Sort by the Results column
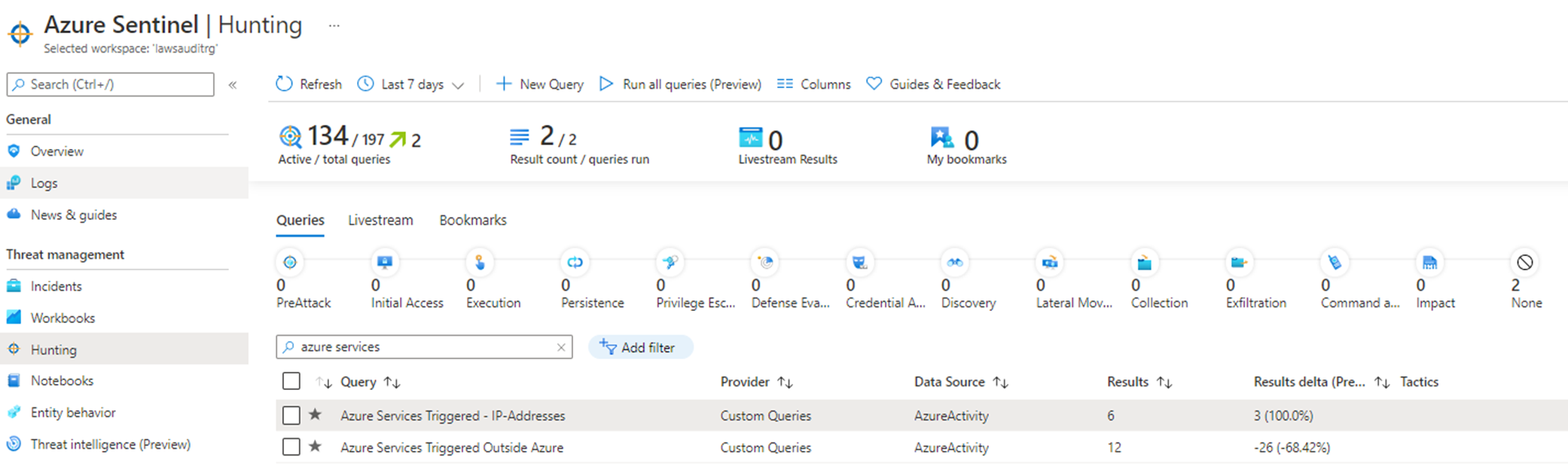Viewport: 1568px width, 472px height. (x=1139, y=382)
